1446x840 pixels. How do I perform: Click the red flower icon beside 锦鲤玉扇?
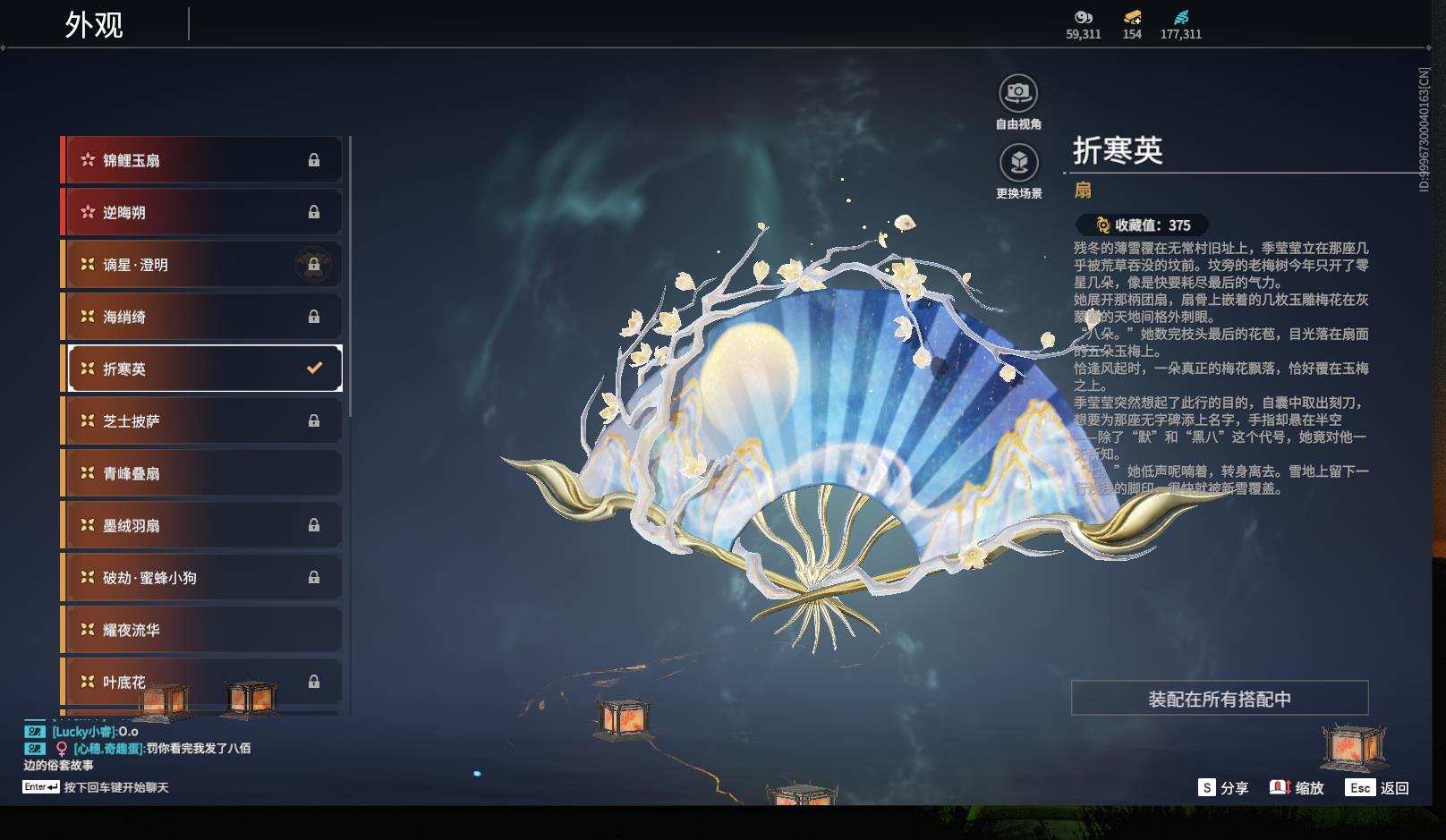[85, 160]
